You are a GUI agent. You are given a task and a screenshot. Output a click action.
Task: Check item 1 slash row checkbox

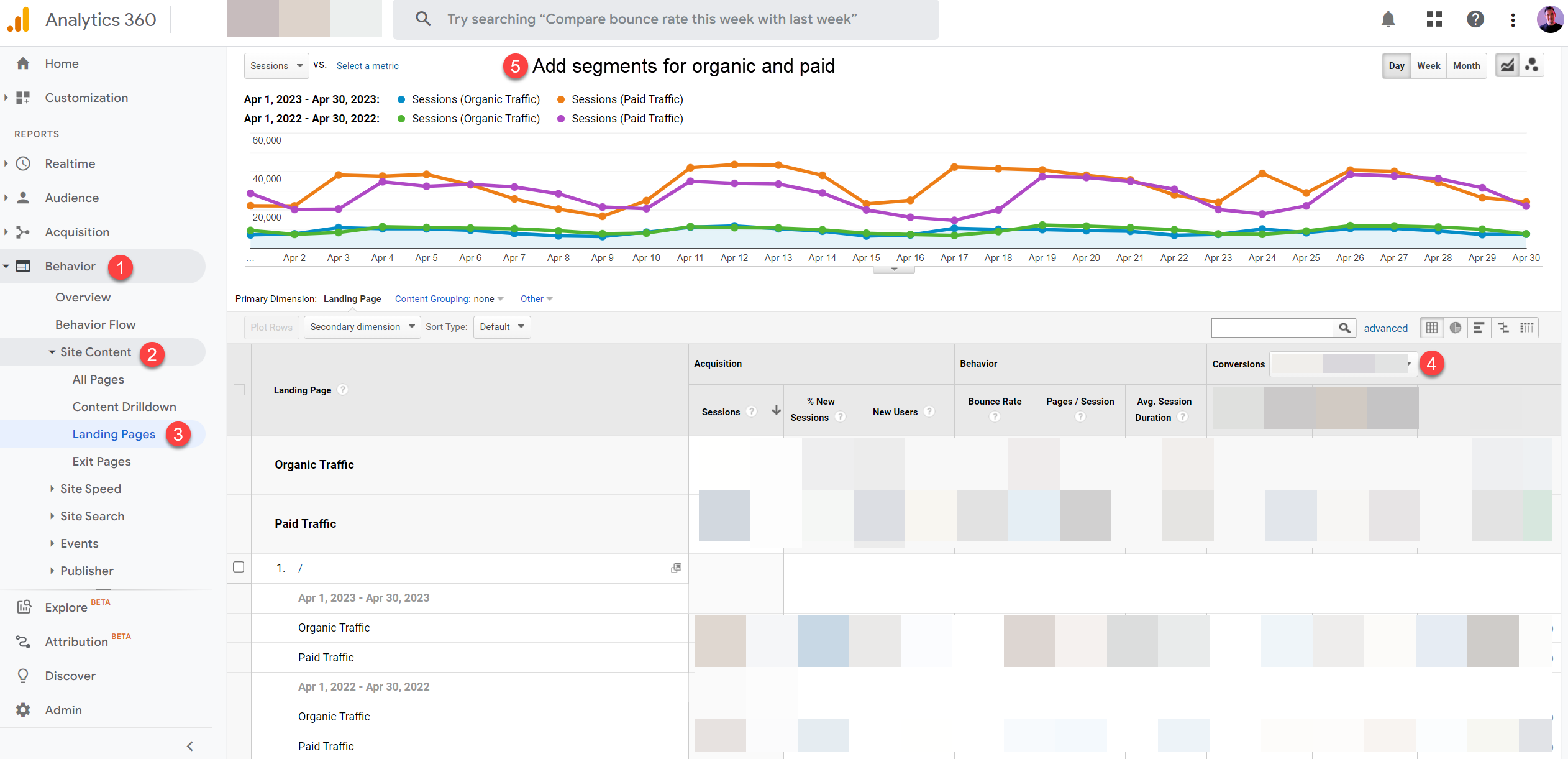(x=239, y=567)
